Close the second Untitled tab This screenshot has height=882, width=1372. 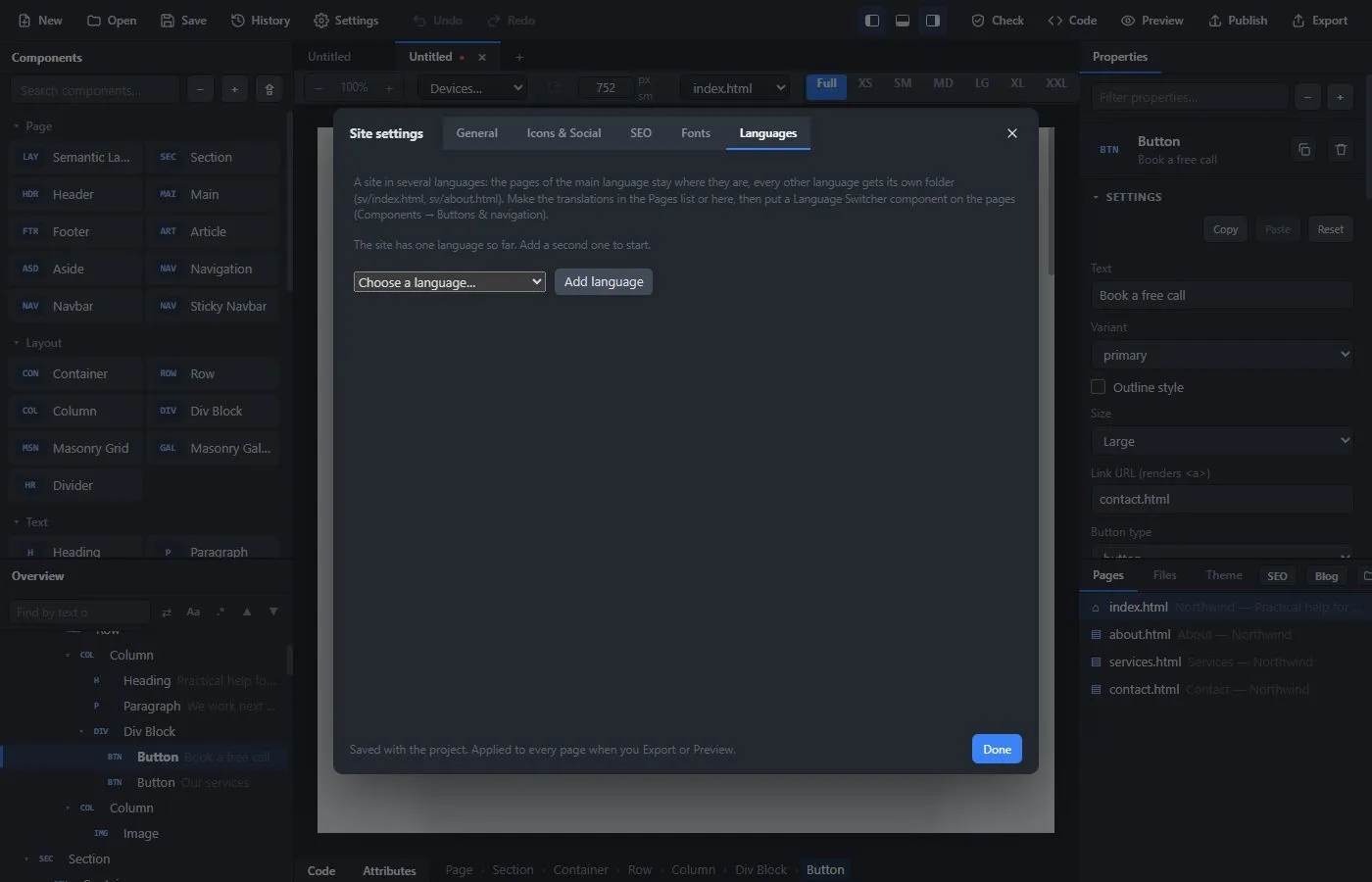(482, 58)
